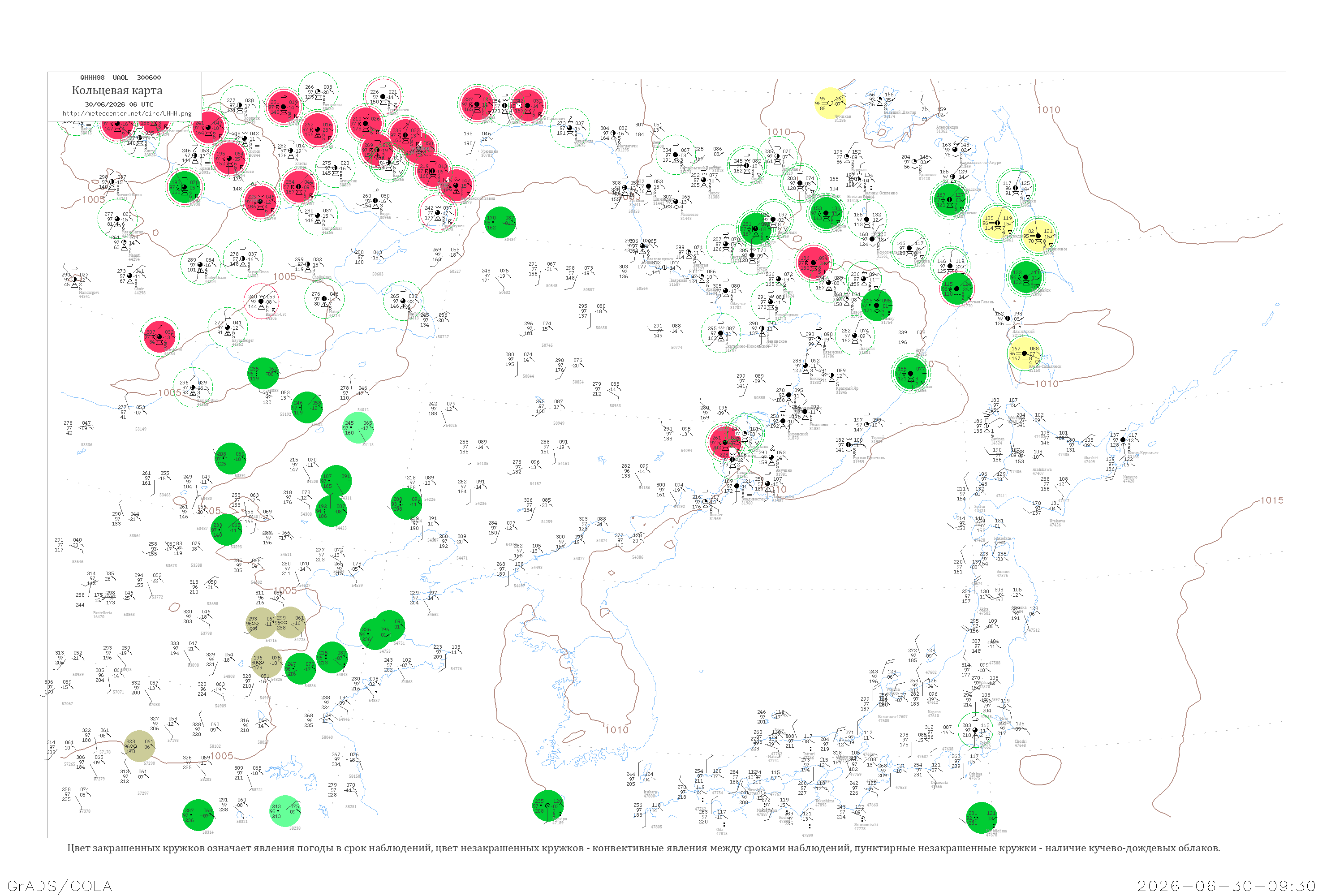
Task: Click the green Тивяку 31754 station circle
Action: coord(876,305)
